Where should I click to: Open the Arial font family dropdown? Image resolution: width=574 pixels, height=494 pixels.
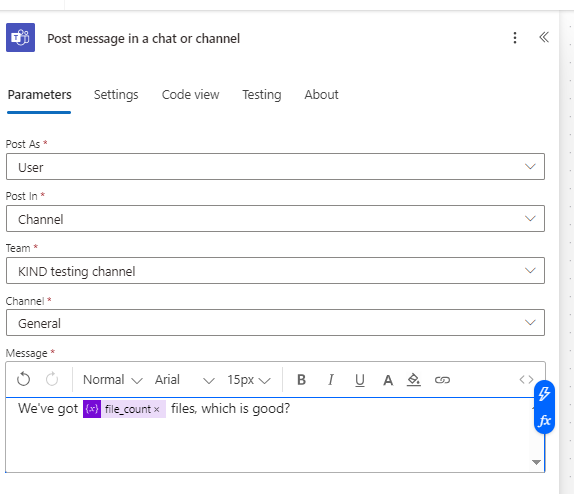[184, 380]
